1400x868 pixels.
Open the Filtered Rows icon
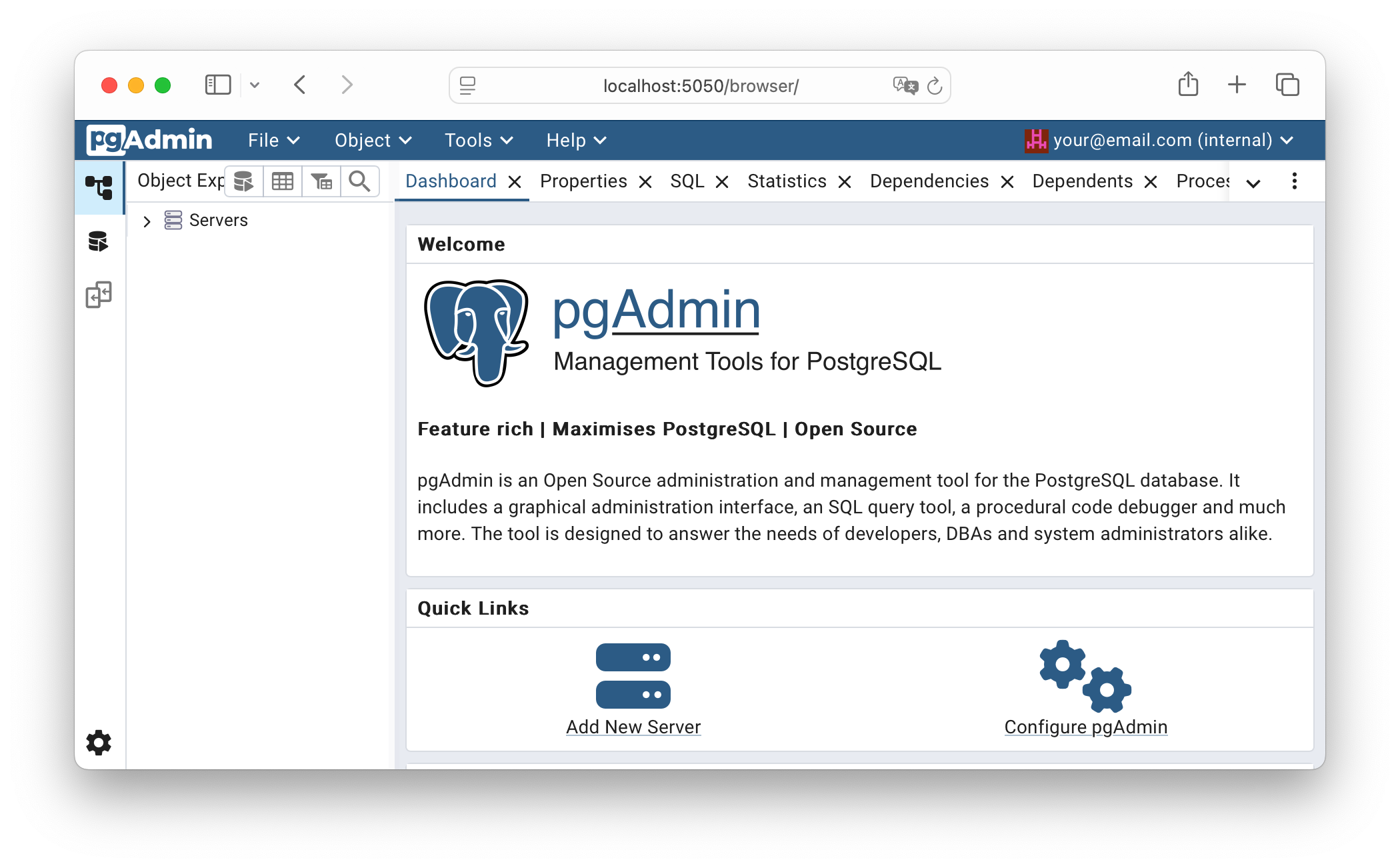point(321,181)
